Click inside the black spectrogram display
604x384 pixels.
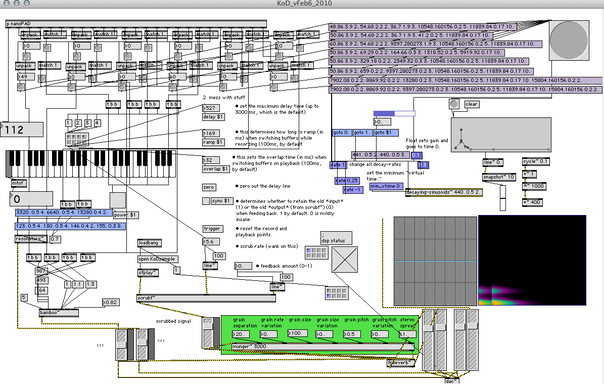tap(532, 260)
